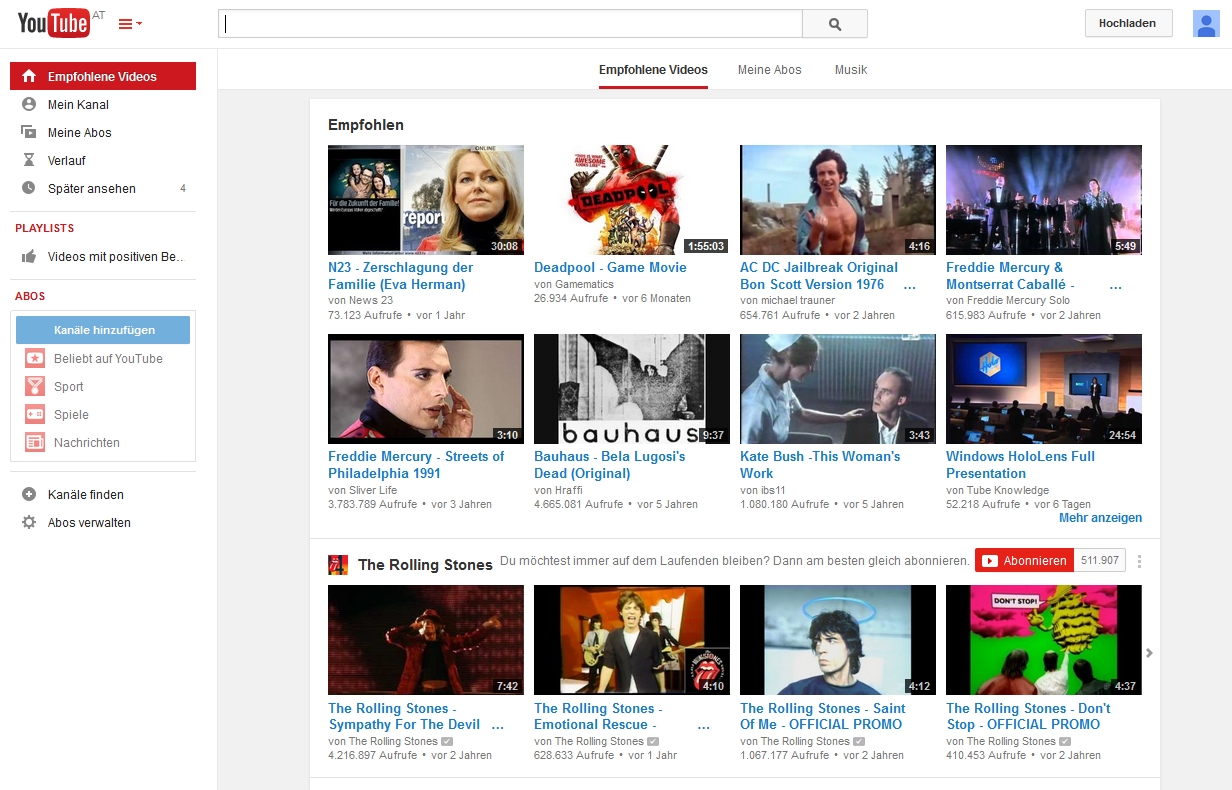Open the Streets of Philadelphia thumbnail
This screenshot has width=1232, height=790.
[426, 389]
